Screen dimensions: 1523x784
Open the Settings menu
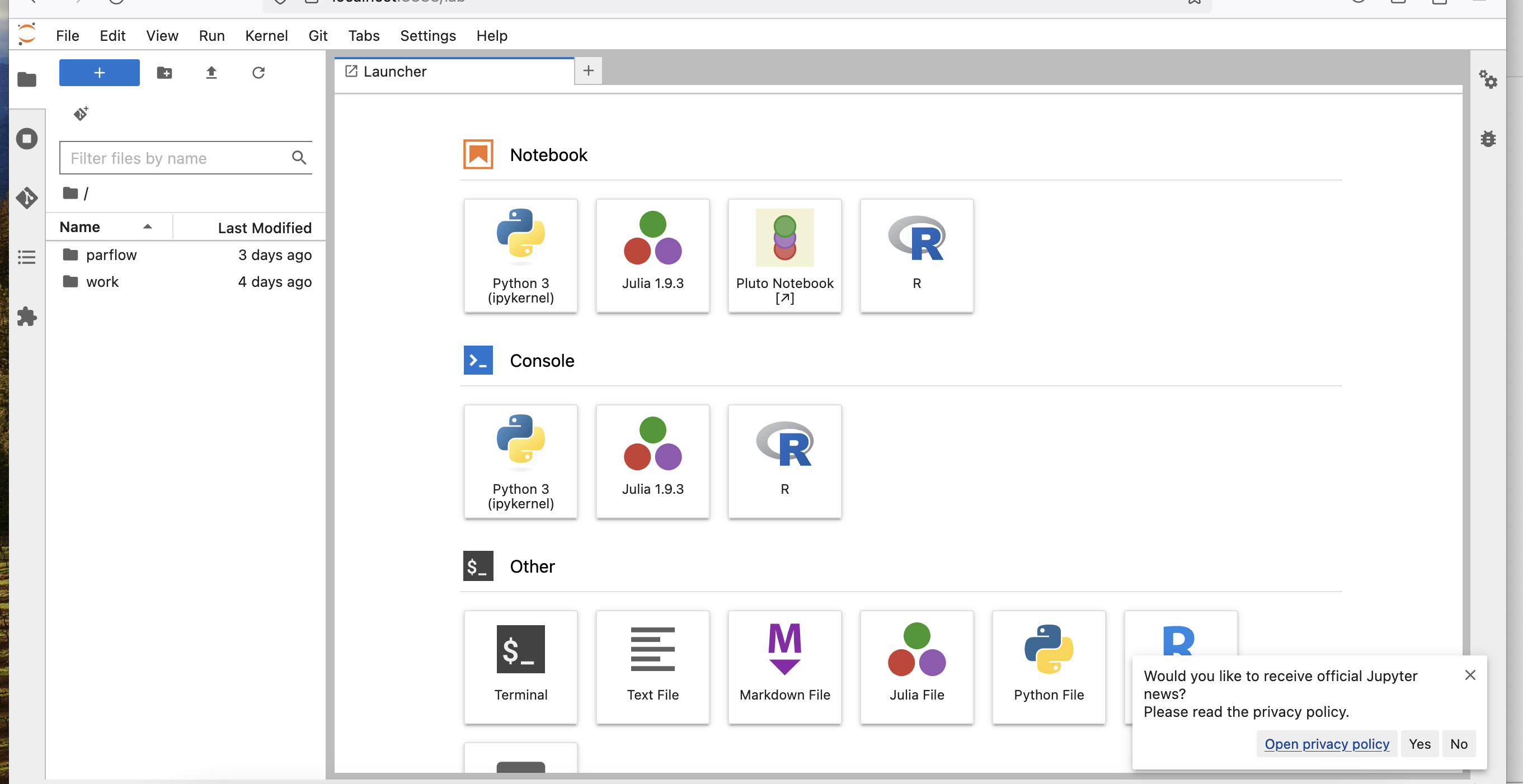coord(428,35)
